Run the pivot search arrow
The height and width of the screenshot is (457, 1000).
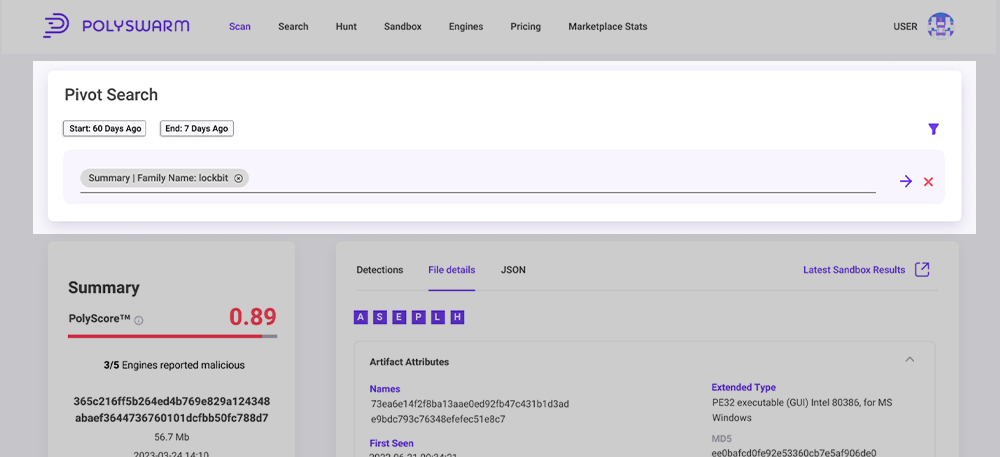[906, 182]
